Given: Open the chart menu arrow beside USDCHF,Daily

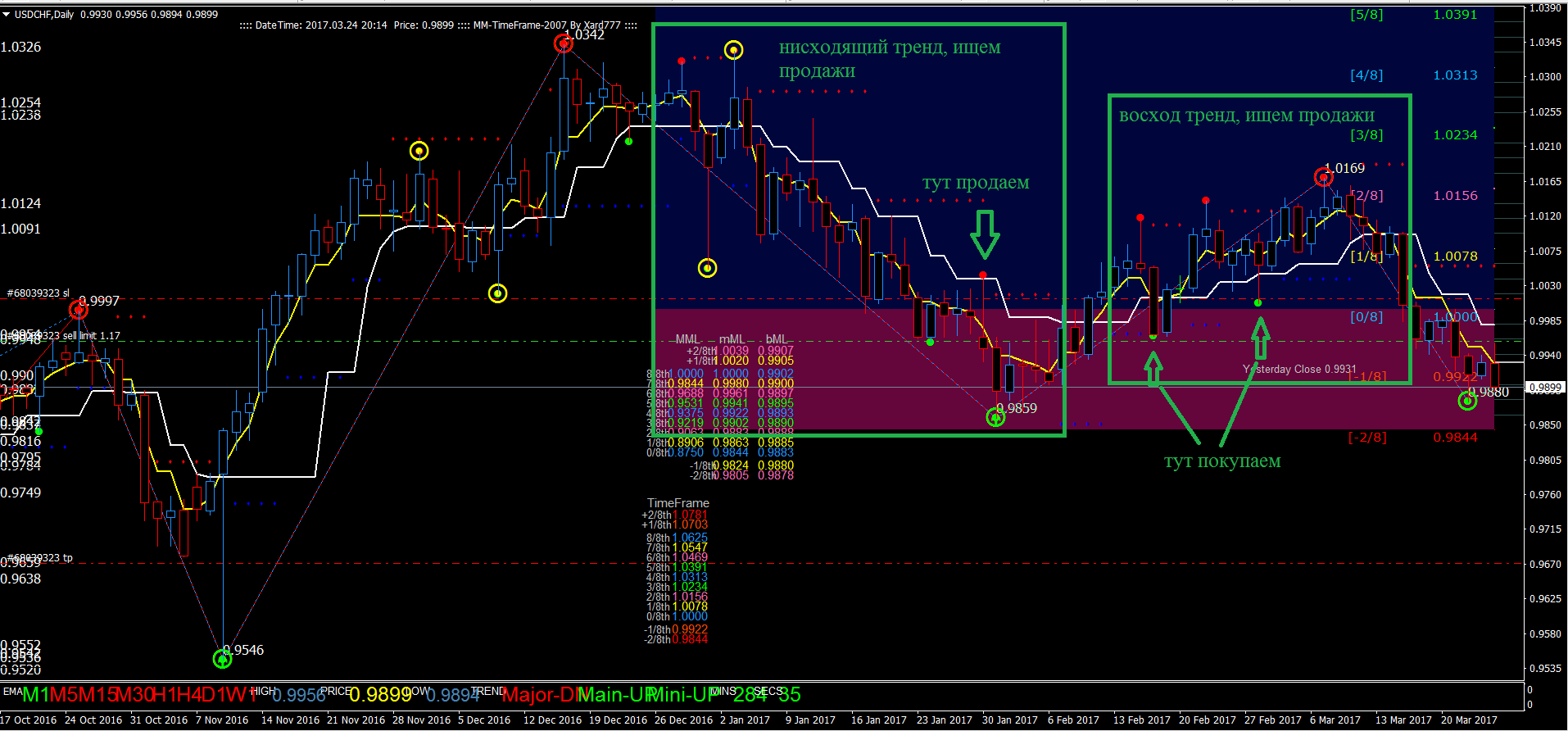Looking at the screenshot, I should [x=6, y=14].
